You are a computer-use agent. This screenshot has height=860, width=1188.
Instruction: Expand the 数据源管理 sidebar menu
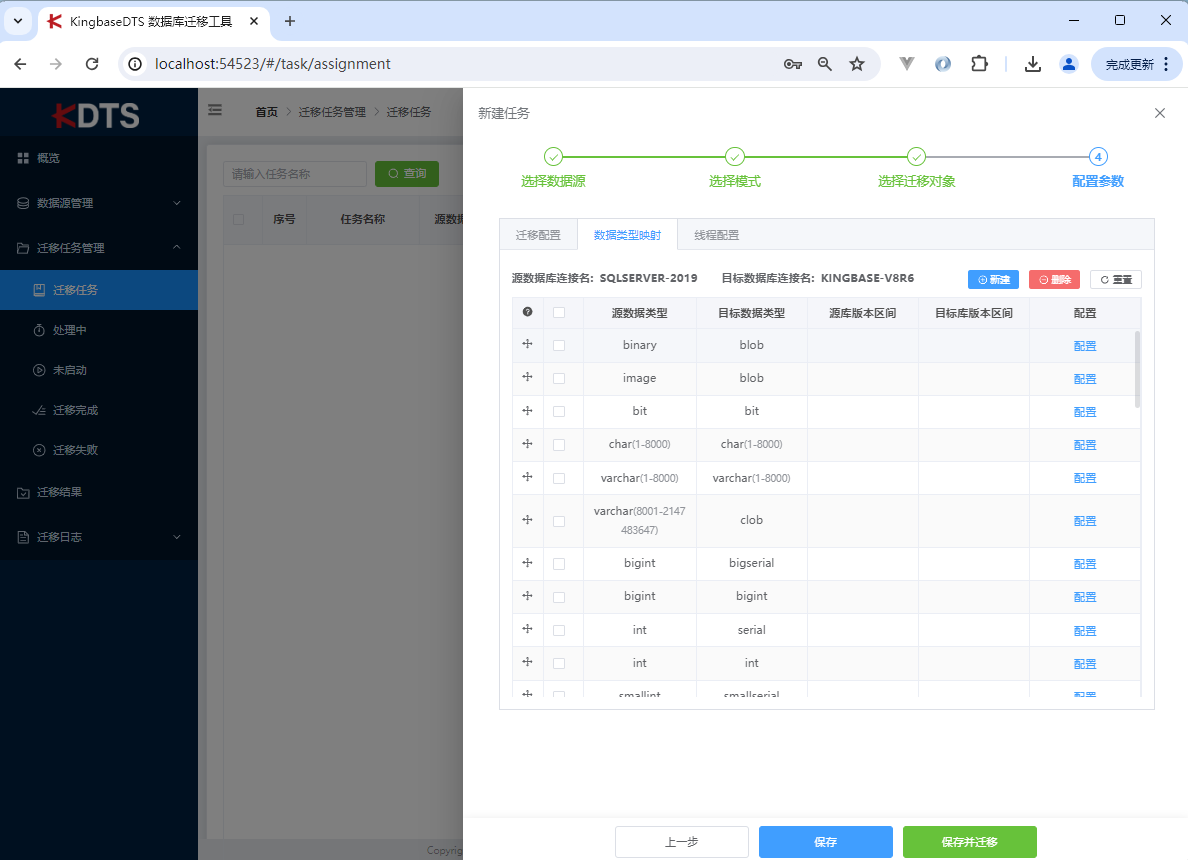pos(98,203)
